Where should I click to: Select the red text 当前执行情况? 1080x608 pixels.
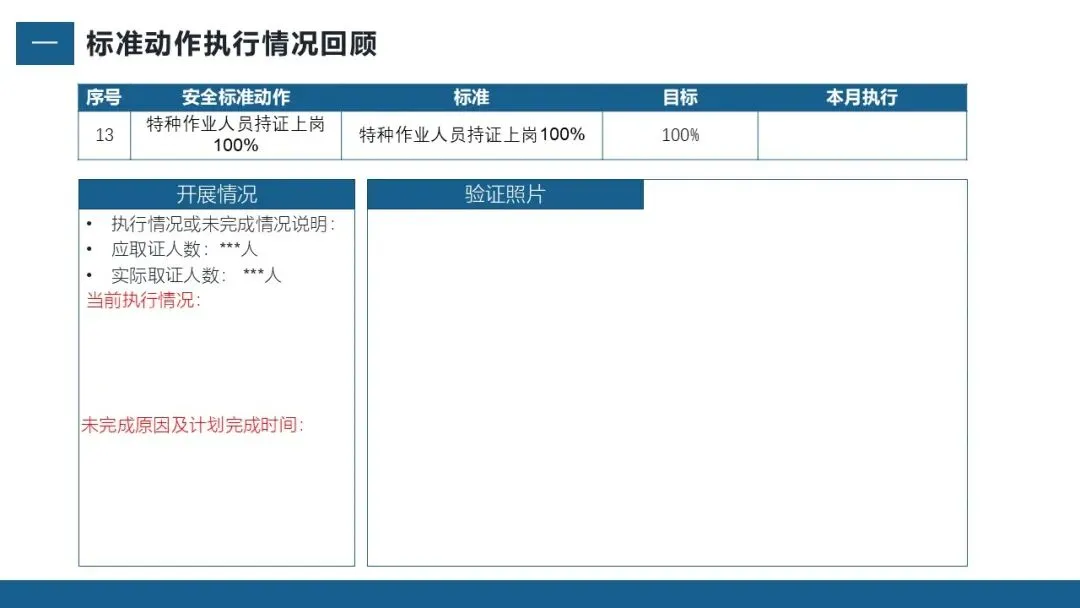click(x=143, y=300)
